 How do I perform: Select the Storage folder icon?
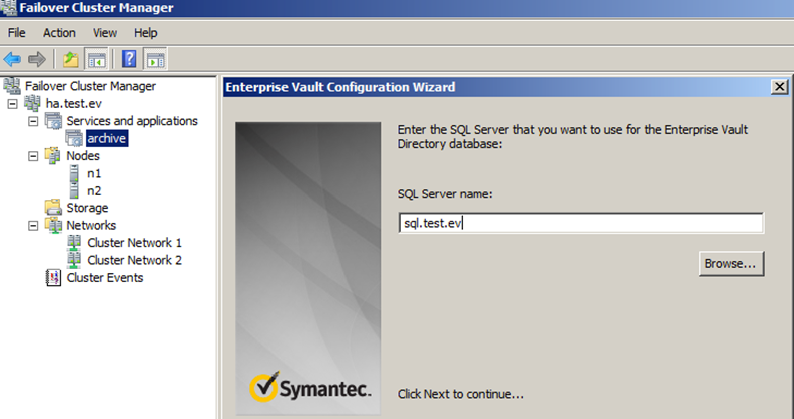(x=53, y=208)
